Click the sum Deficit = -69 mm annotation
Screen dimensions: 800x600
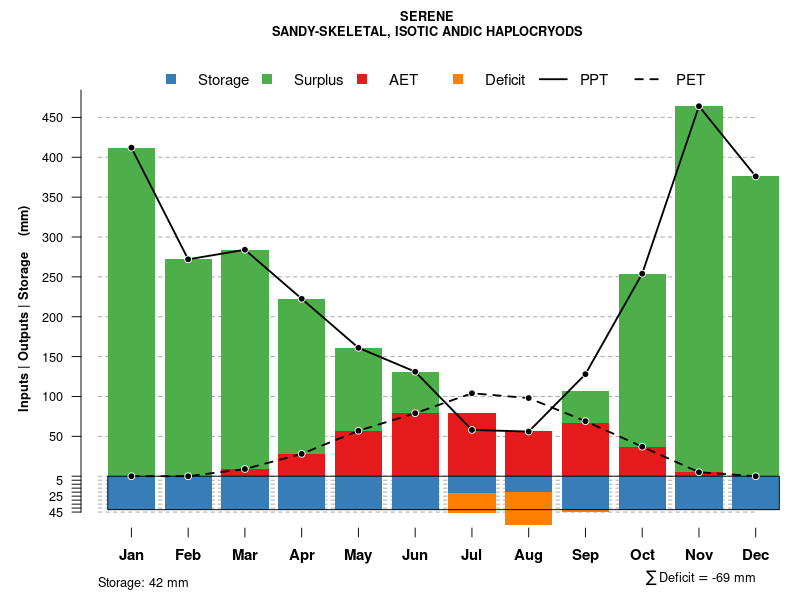(700, 577)
